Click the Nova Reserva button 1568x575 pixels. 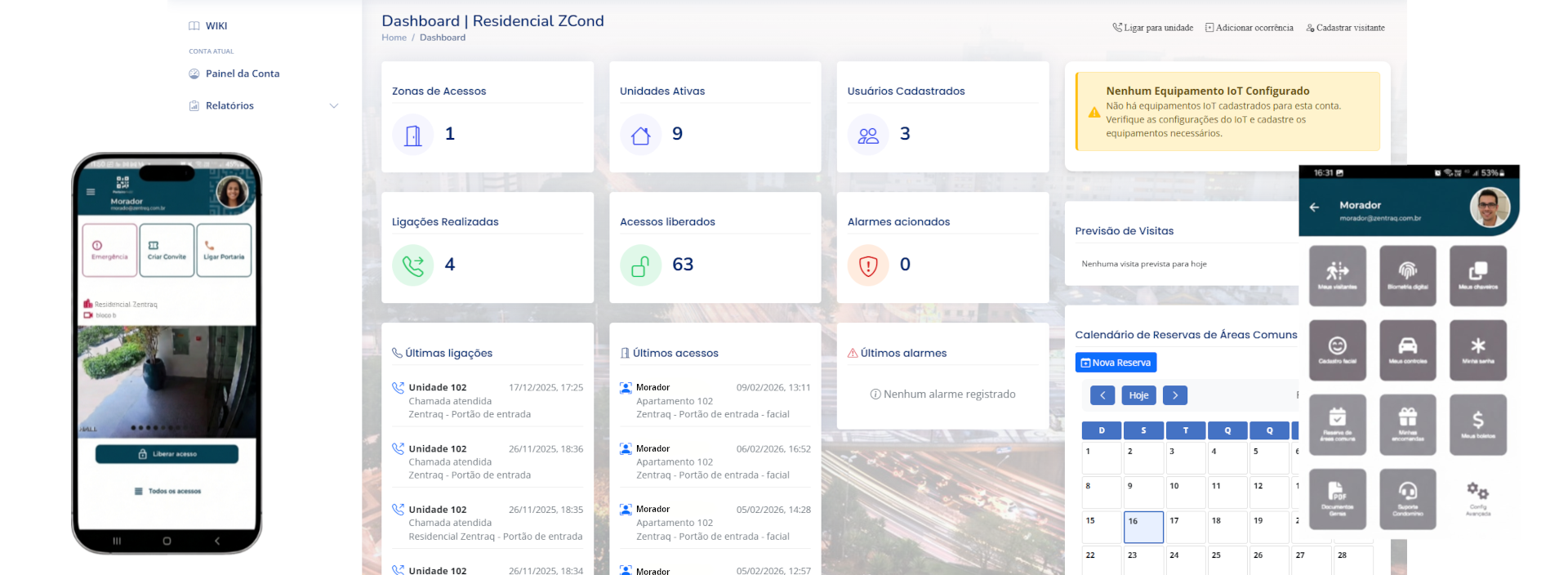coord(1116,363)
